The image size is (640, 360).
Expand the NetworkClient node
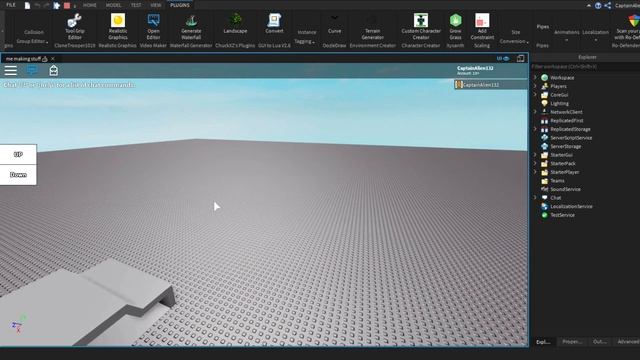pos(535,111)
